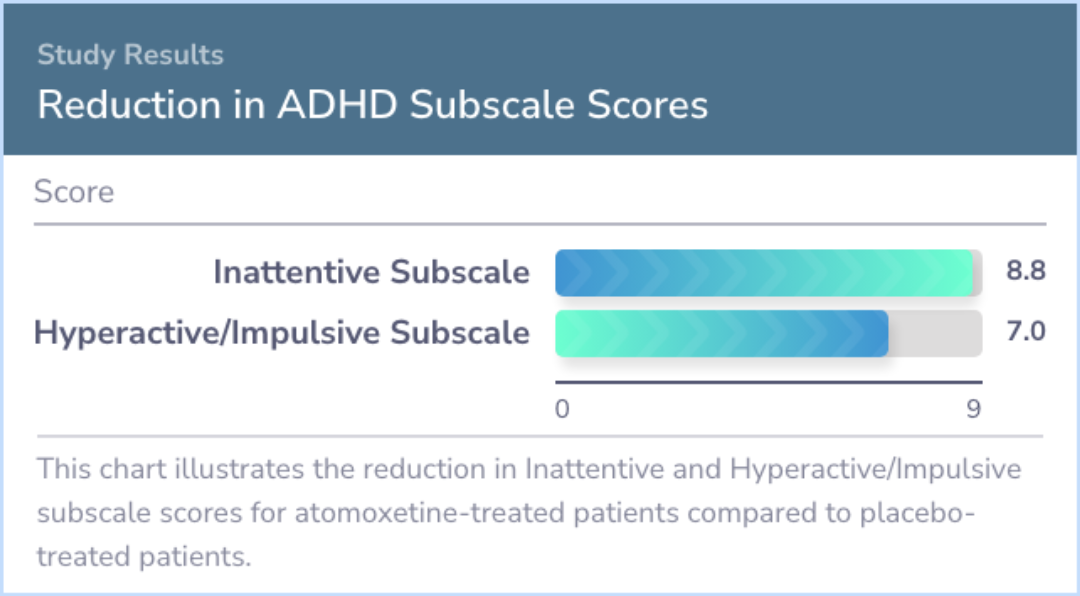Click the horizontal axis line under the bars
1080x596 pixels.
point(768,382)
